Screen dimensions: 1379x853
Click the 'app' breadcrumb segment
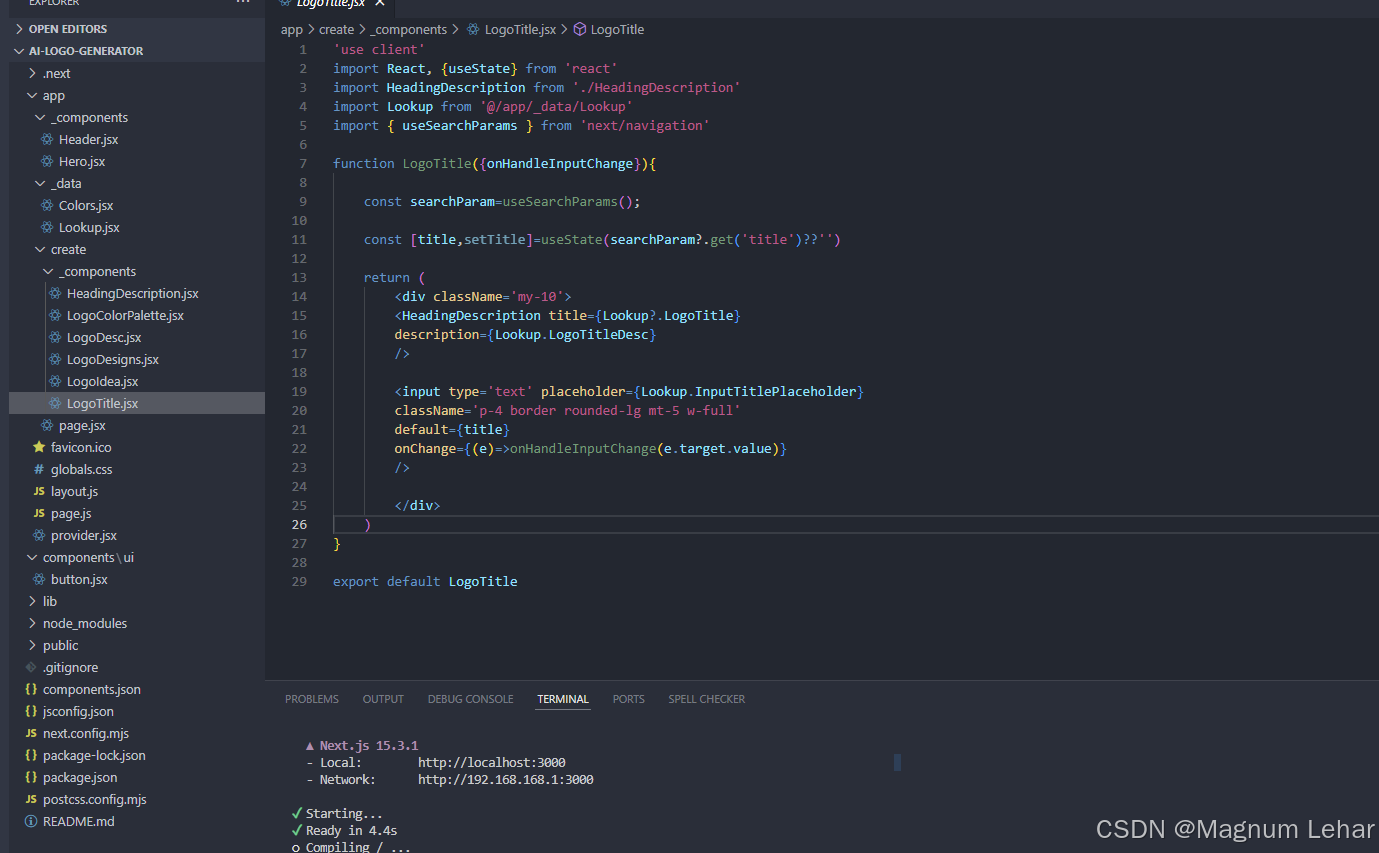[292, 29]
